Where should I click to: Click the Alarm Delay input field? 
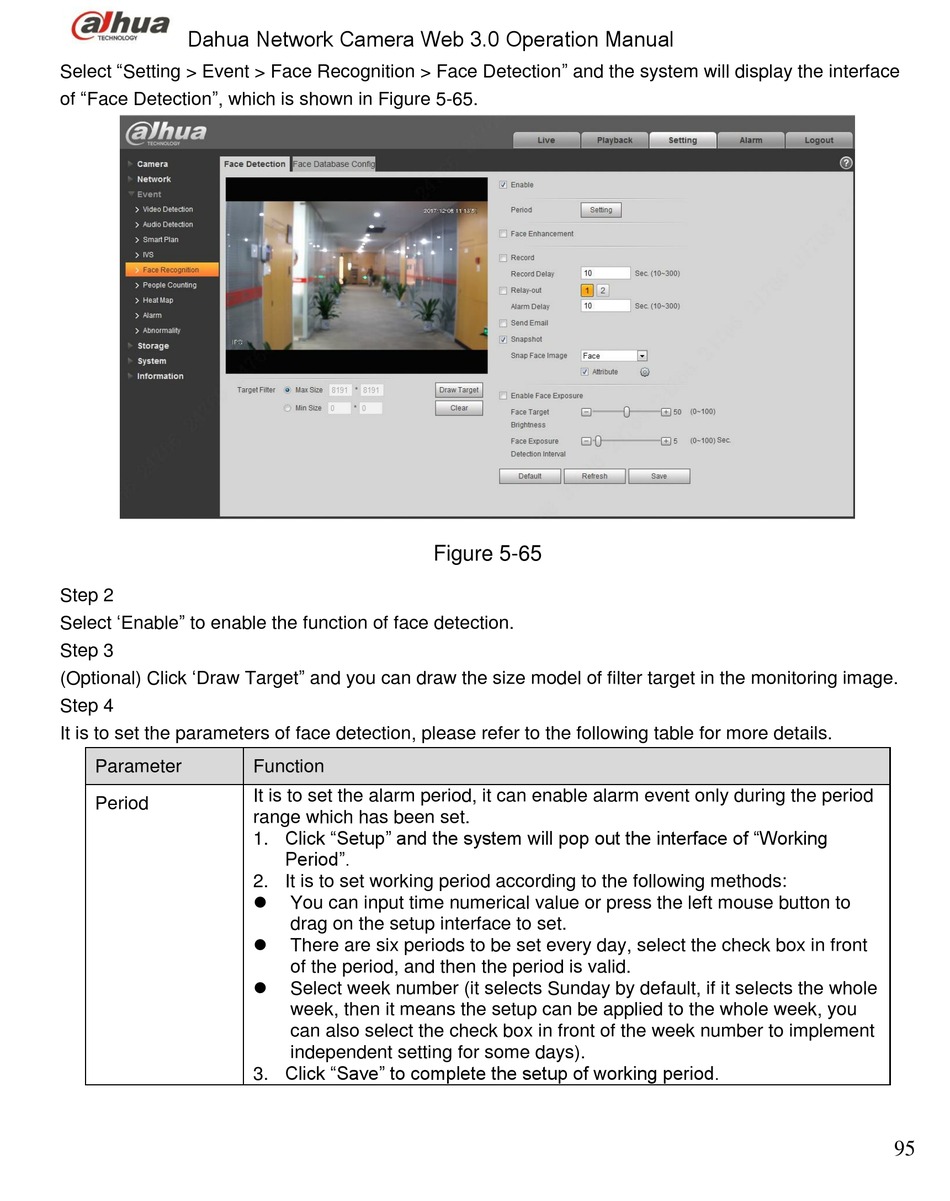pyautogui.click(x=606, y=306)
